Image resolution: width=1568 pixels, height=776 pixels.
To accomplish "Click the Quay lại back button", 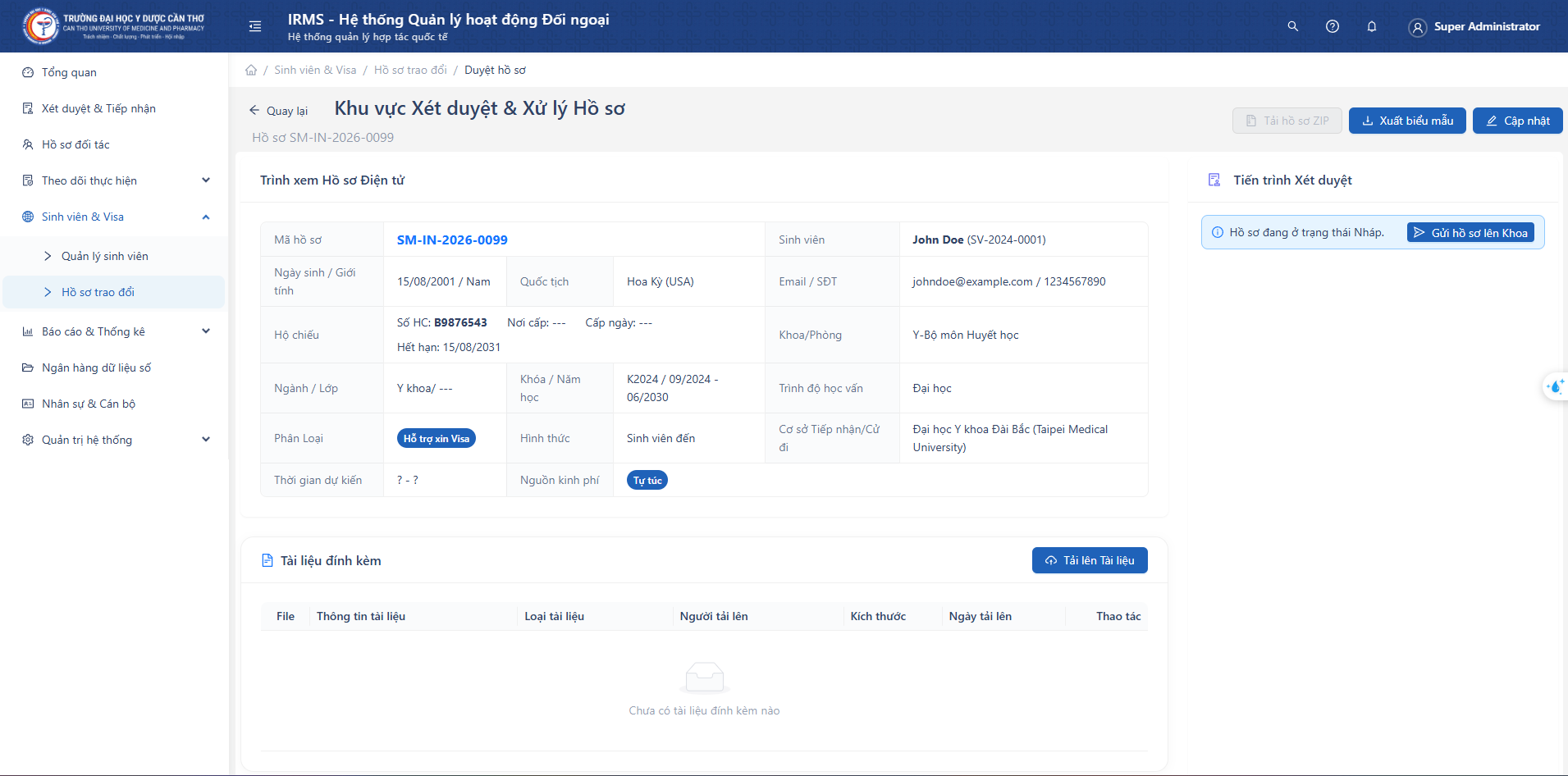I will 278,111.
